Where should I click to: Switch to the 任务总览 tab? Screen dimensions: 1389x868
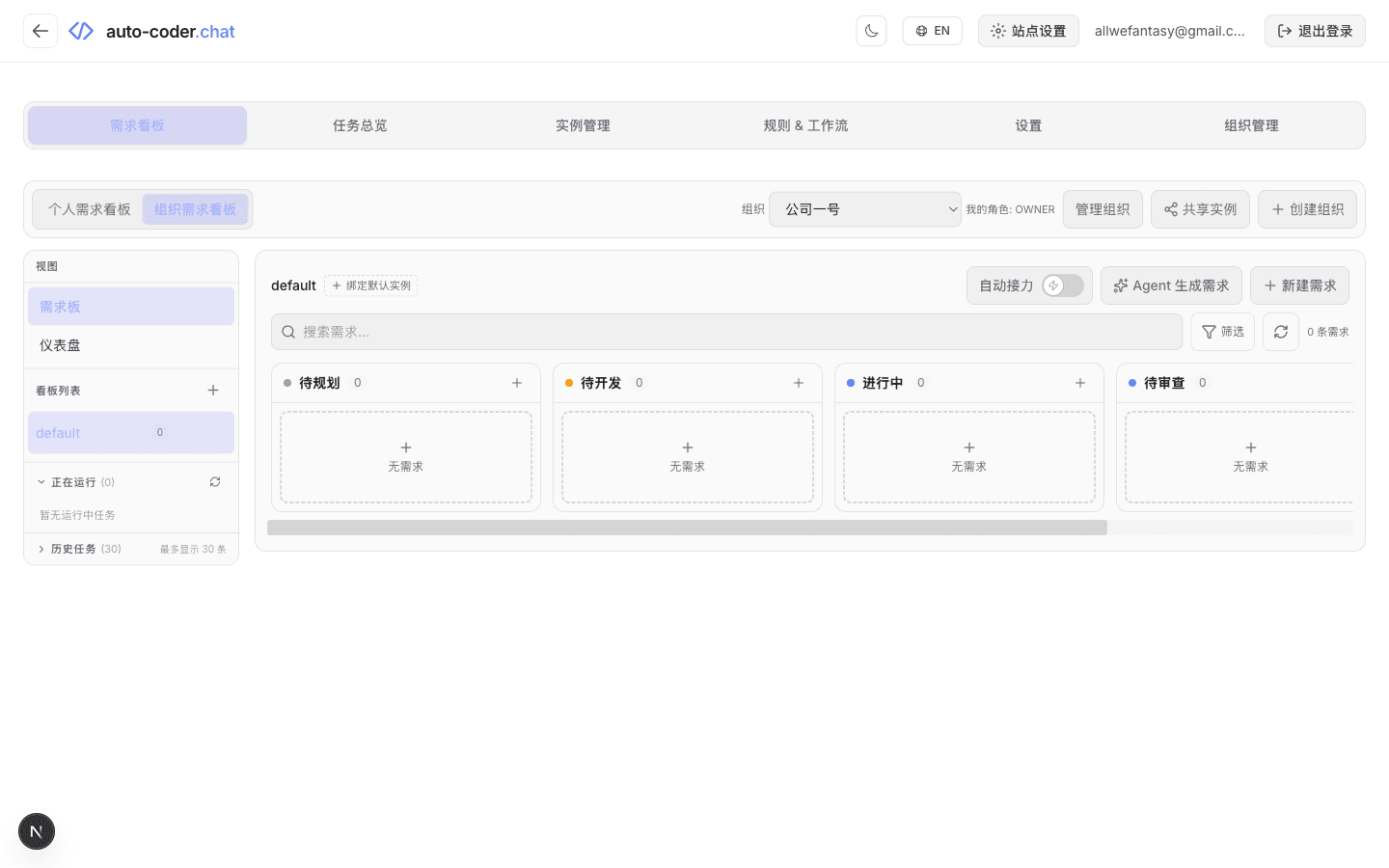pos(360,124)
